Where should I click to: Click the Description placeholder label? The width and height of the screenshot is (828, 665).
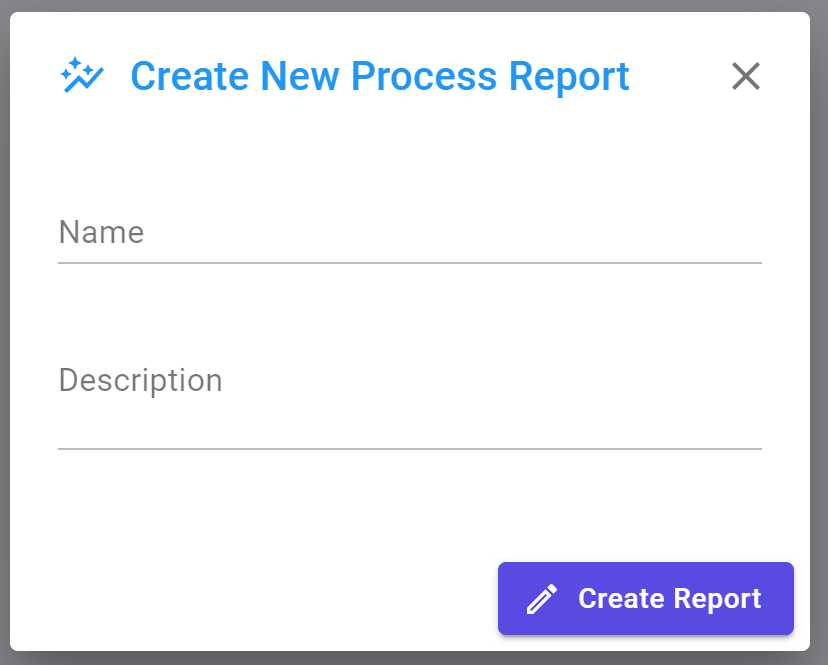[x=140, y=380]
